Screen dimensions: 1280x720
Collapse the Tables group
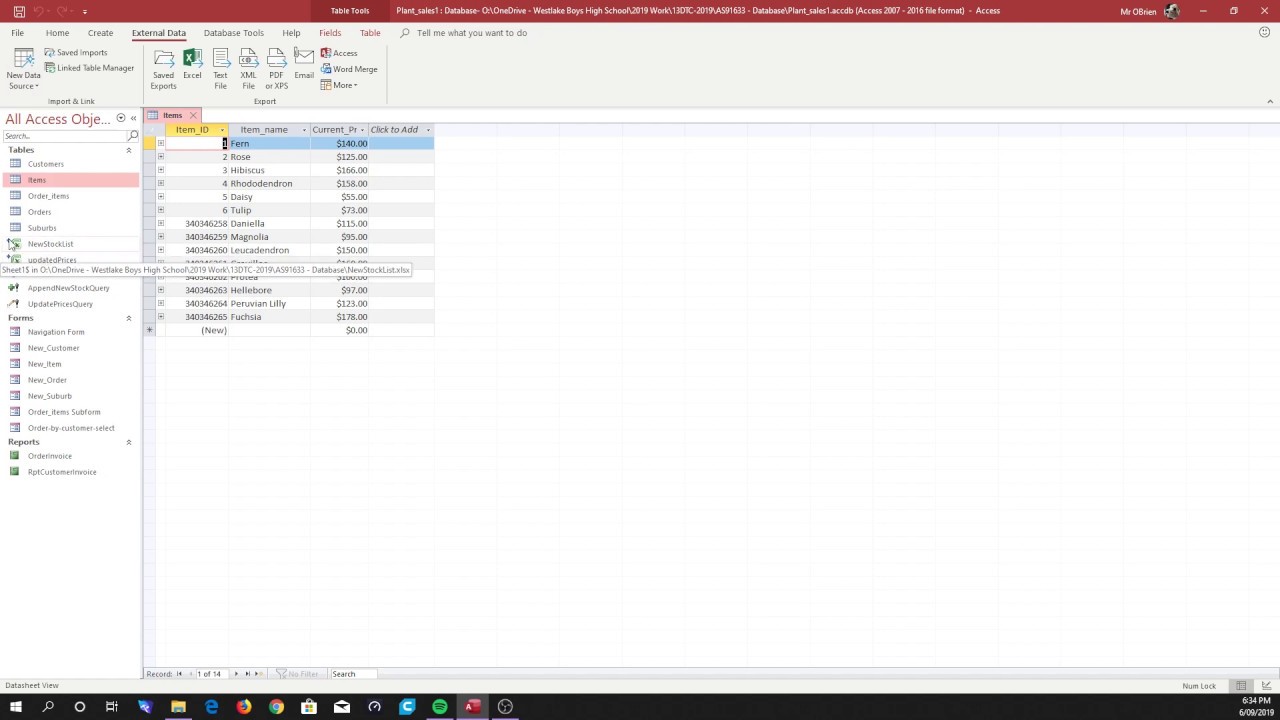(128, 150)
